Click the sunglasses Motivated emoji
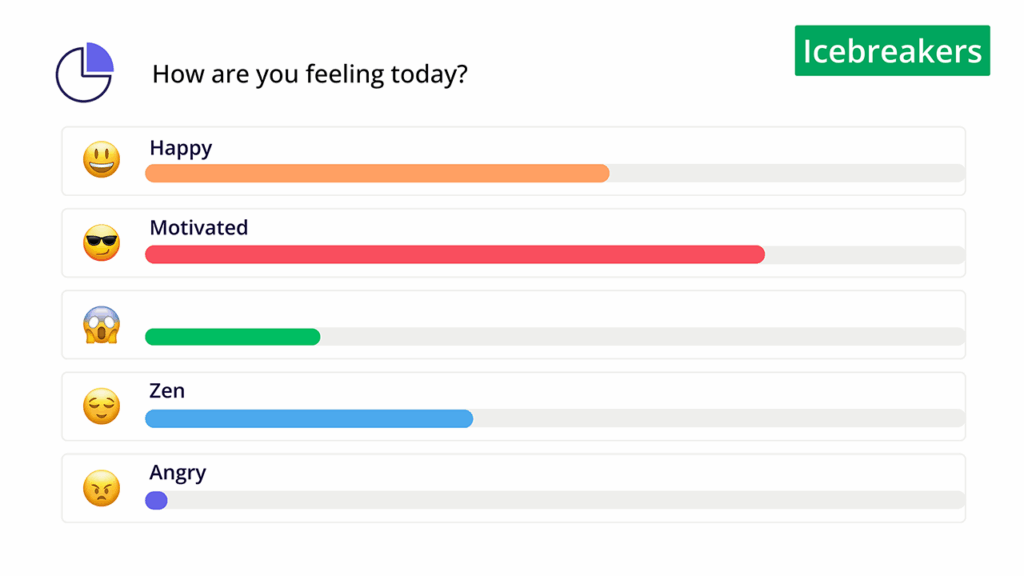Image resolution: width=1024 pixels, height=576 pixels. click(101, 243)
